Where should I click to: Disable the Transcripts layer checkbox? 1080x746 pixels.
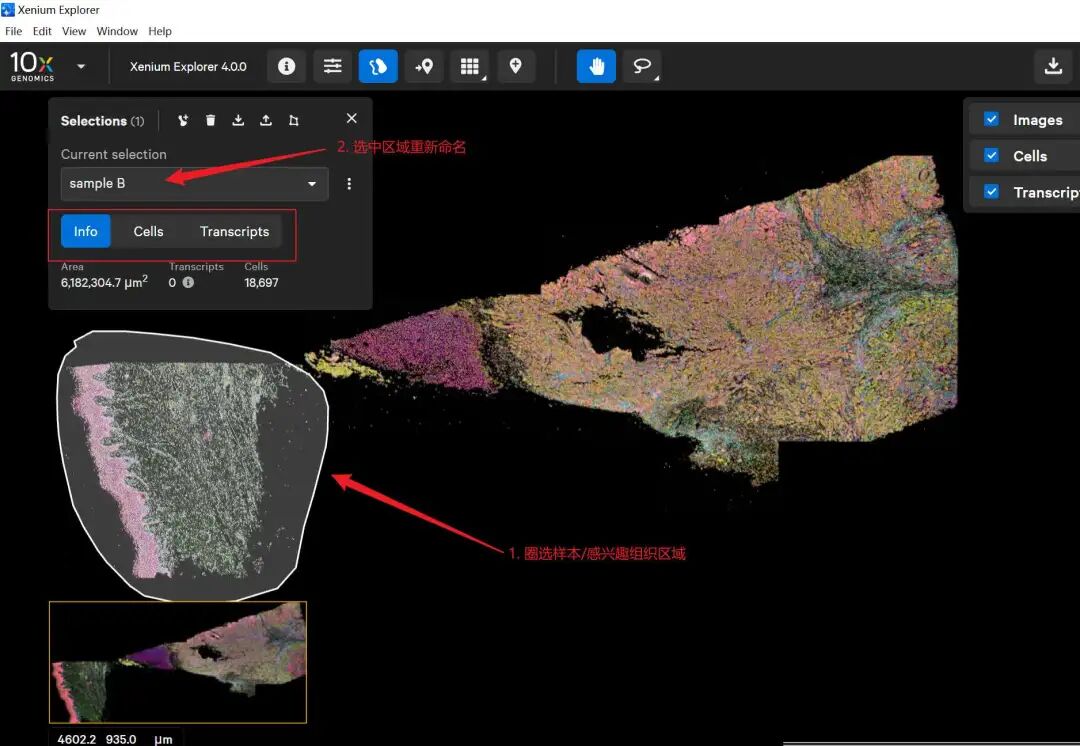(x=991, y=192)
